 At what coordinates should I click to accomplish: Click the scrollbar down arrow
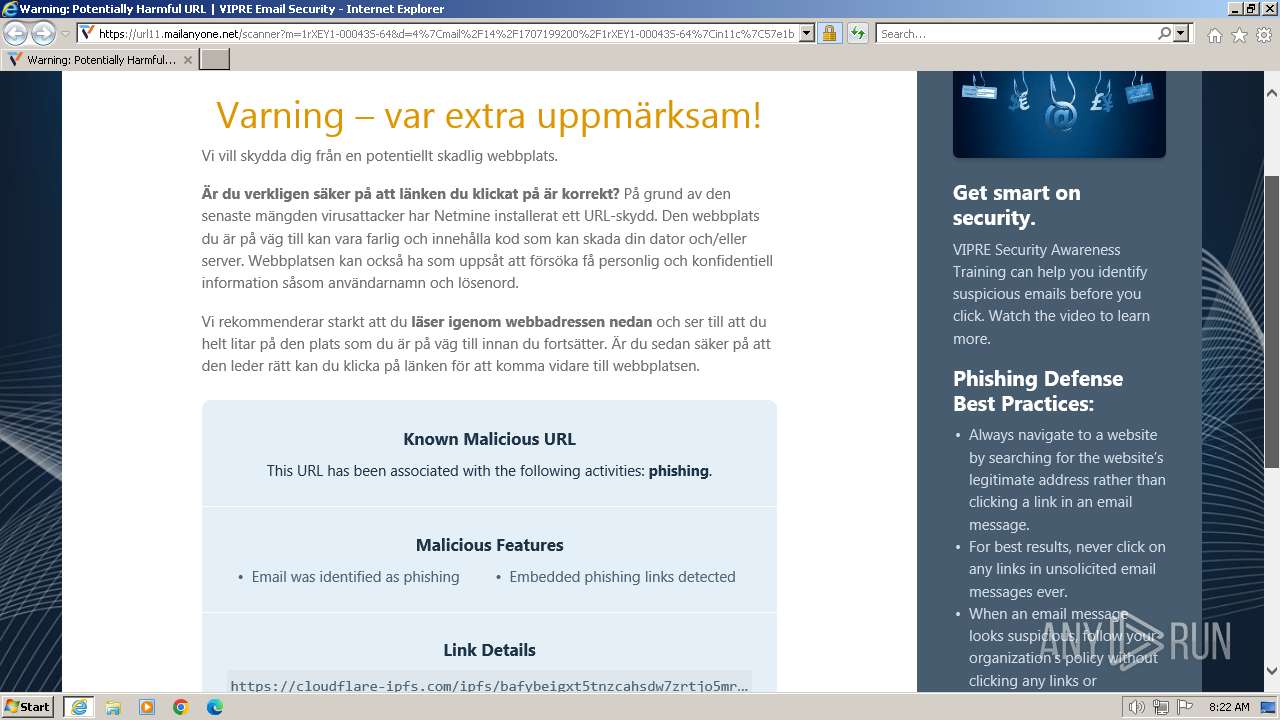(1272, 672)
